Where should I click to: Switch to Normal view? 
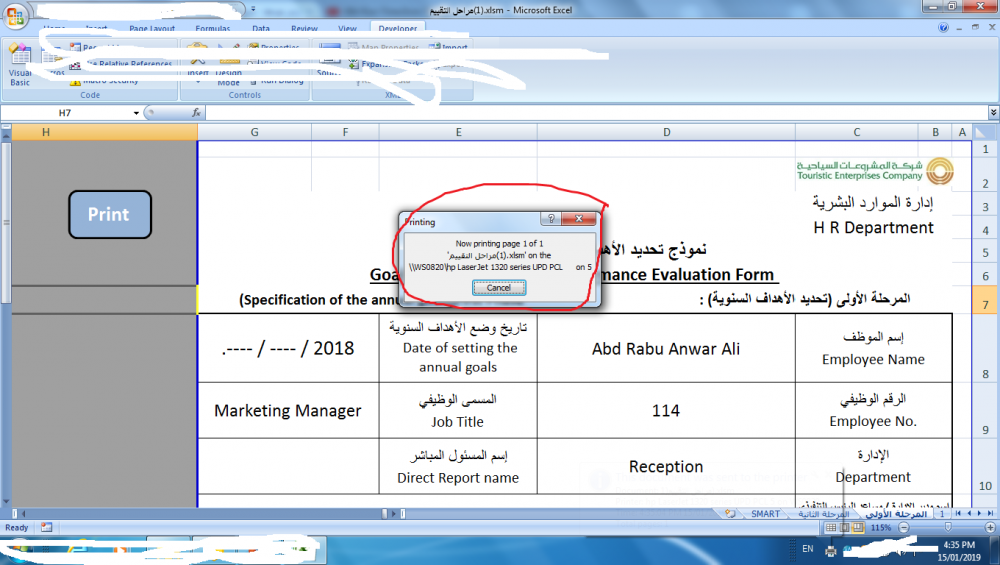[831, 527]
